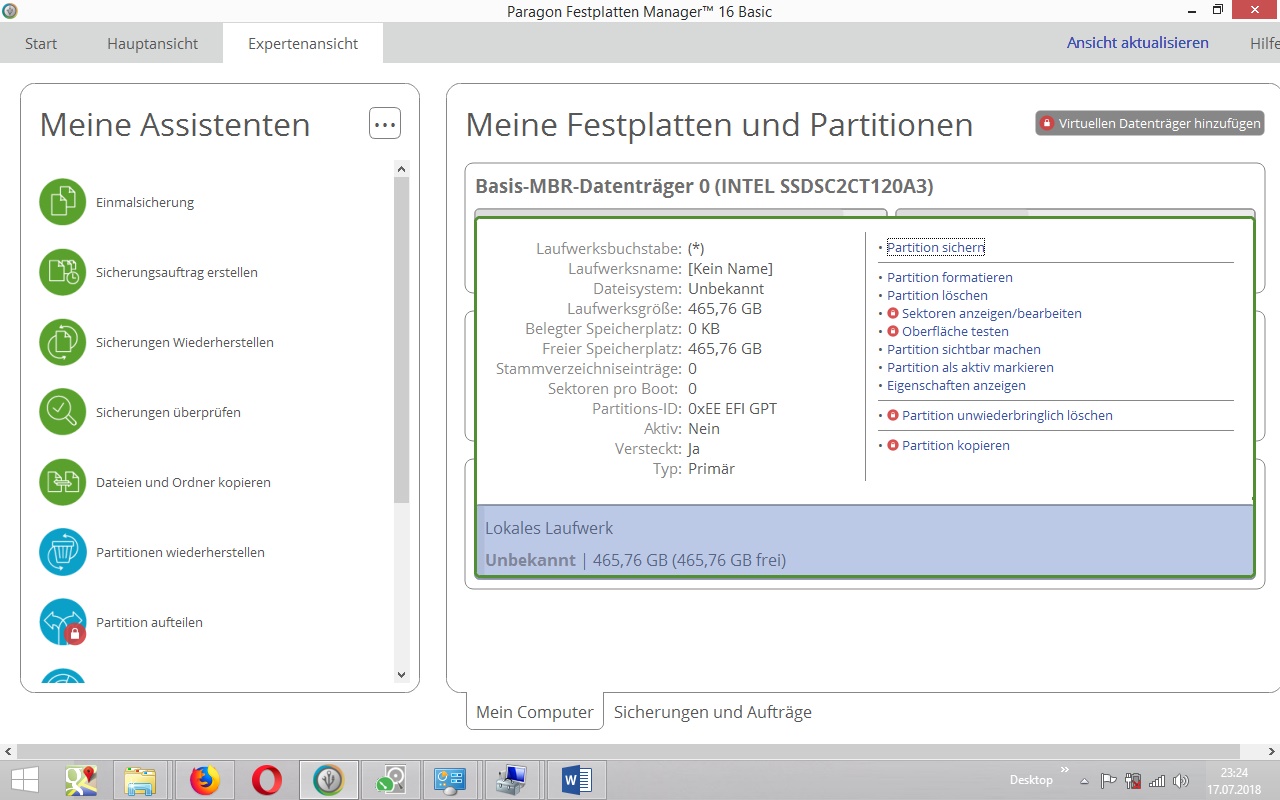Click the assistants list scrollbar down arrow
This screenshot has width=1280, height=800.
(402, 675)
